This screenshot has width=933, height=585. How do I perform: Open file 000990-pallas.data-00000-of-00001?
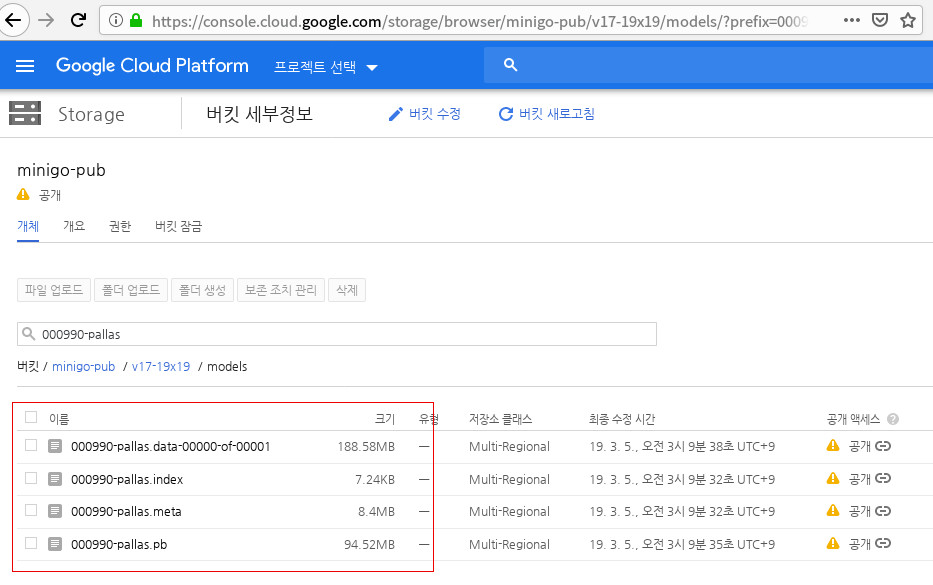(x=171, y=446)
